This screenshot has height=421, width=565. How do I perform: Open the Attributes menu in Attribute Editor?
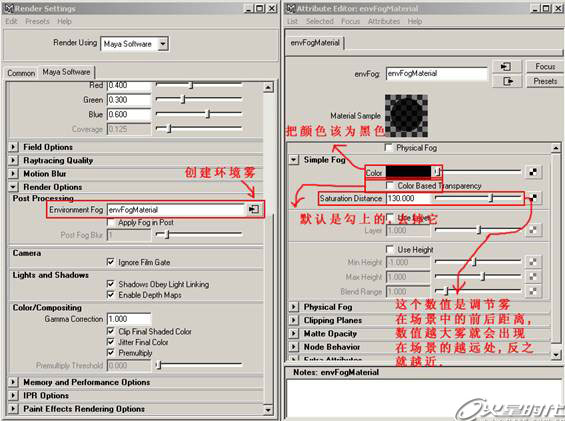(384, 21)
